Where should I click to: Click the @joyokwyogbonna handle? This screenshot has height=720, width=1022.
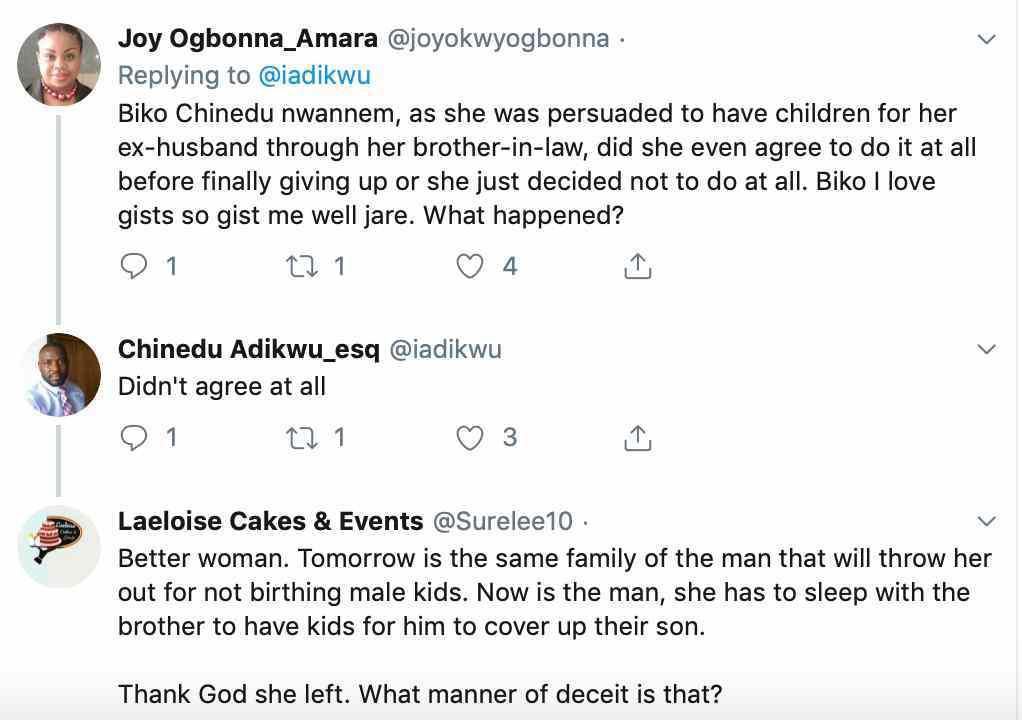[x=500, y=38]
